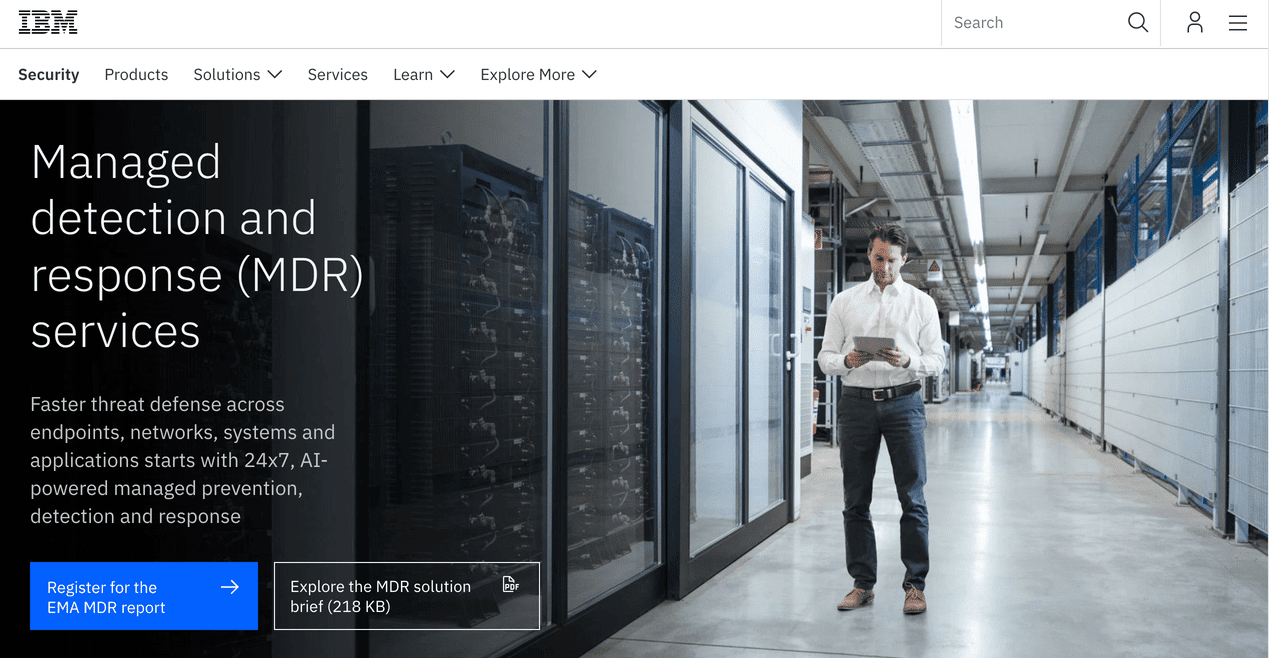The width and height of the screenshot is (1269, 658).
Task: Click the search magnifier icon
Action: (x=1138, y=21)
